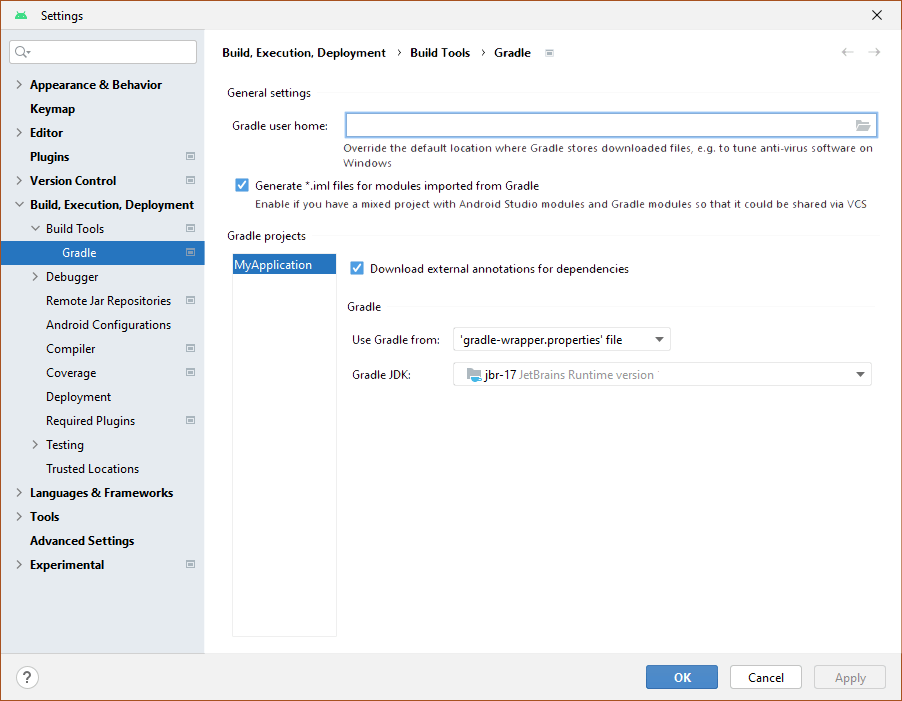The height and width of the screenshot is (701, 902).
Task: Click the Apply button
Action: (x=850, y=677)
